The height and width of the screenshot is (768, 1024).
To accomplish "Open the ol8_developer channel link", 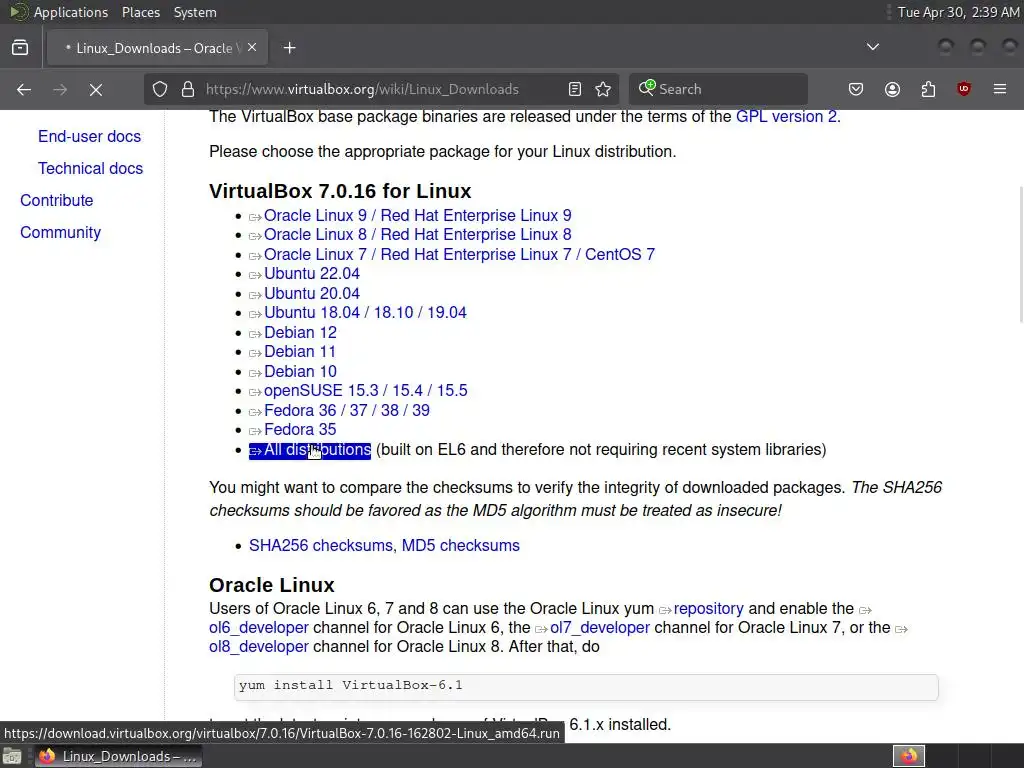I will [x=259, y=647].
